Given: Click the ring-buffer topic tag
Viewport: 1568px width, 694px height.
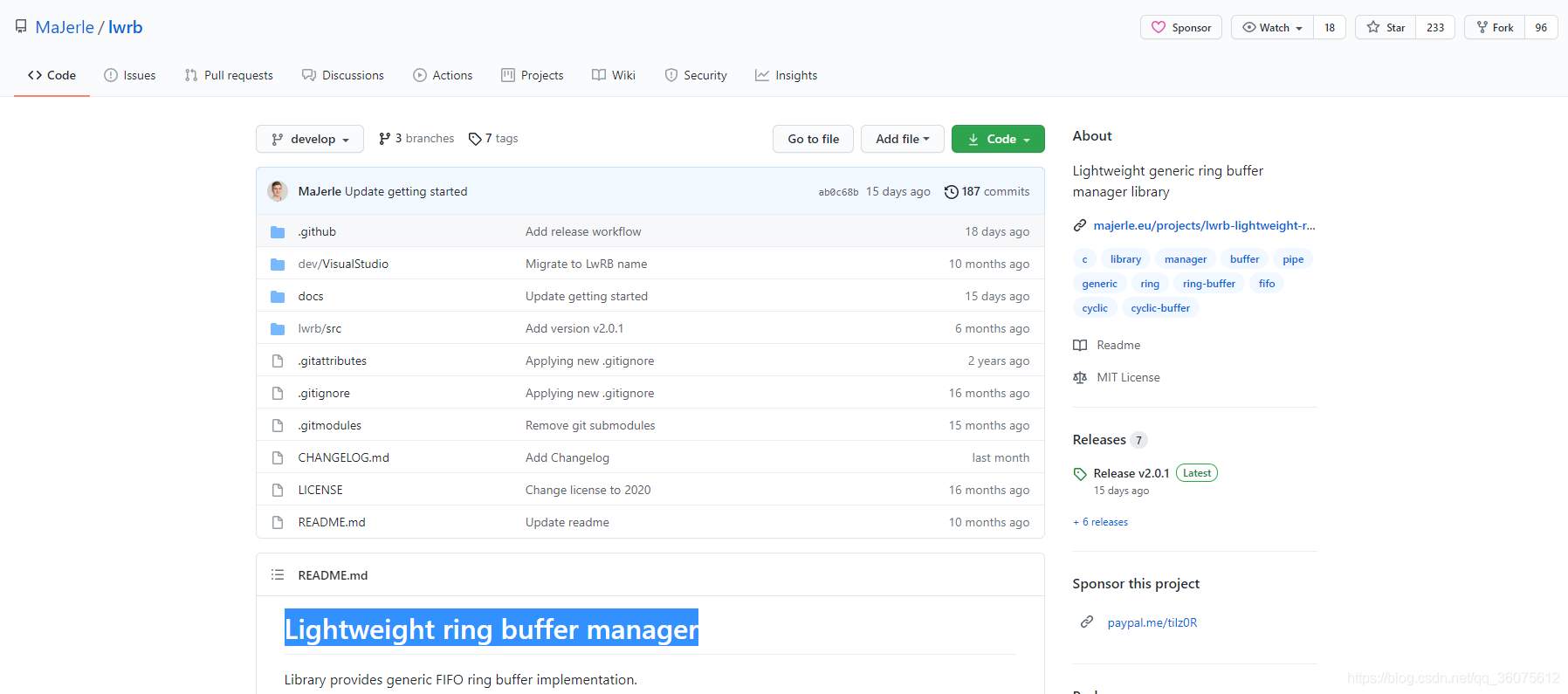Looking at the screenshot, I should 1208,284.
